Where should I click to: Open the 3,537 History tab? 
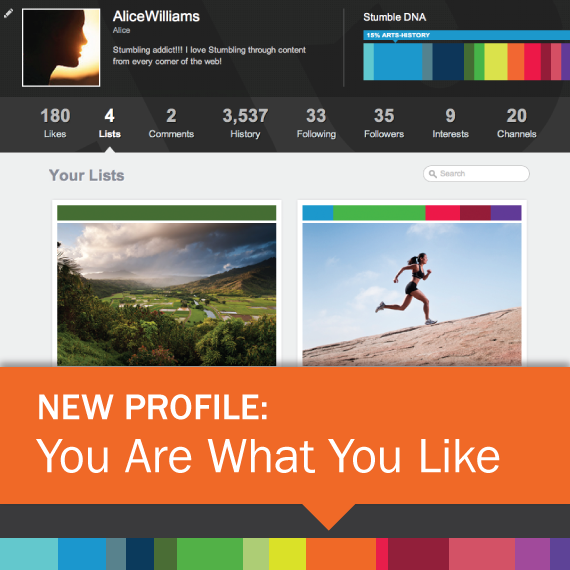245,123
